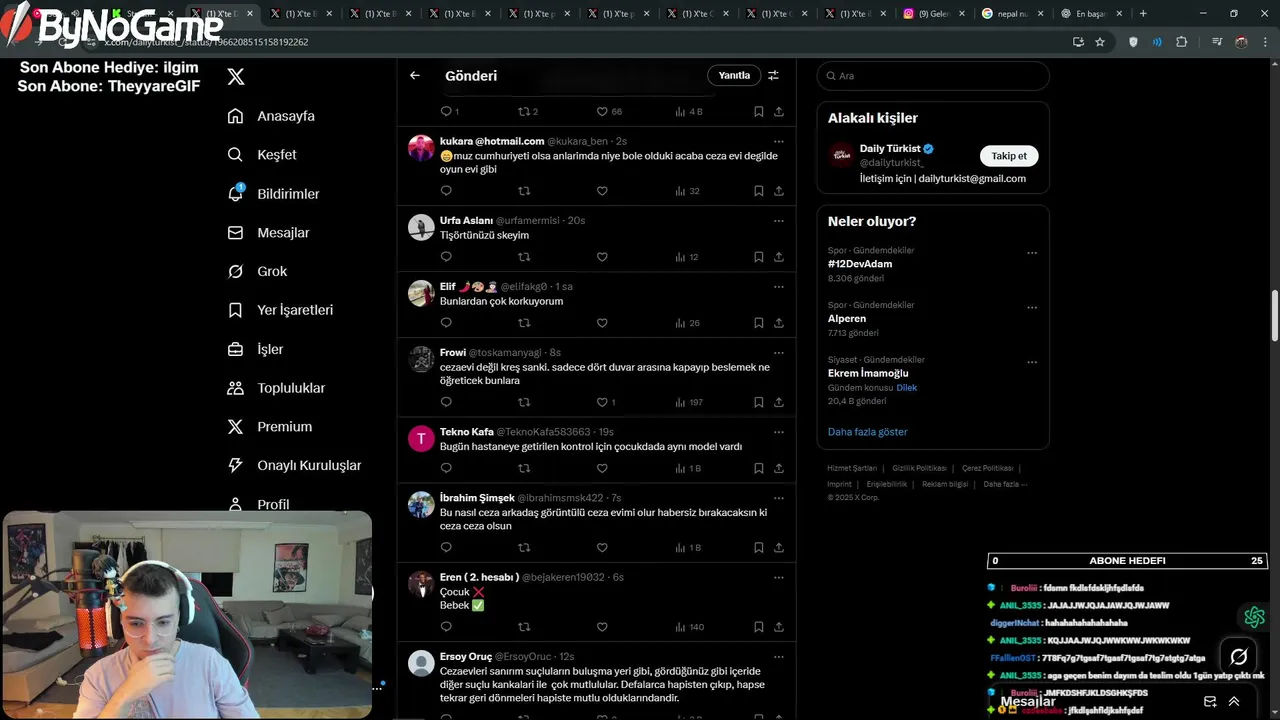Screen dimensions: 1280x720
Task: Share Elif's reply
Action: point(778,323)
